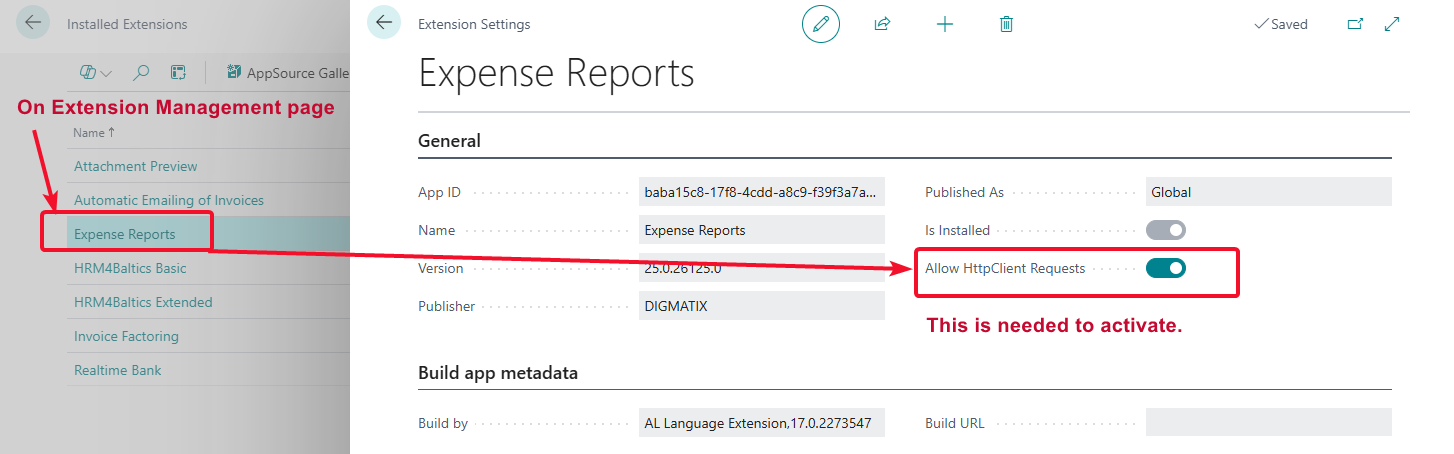Click the Build by field

coord(762,423)
